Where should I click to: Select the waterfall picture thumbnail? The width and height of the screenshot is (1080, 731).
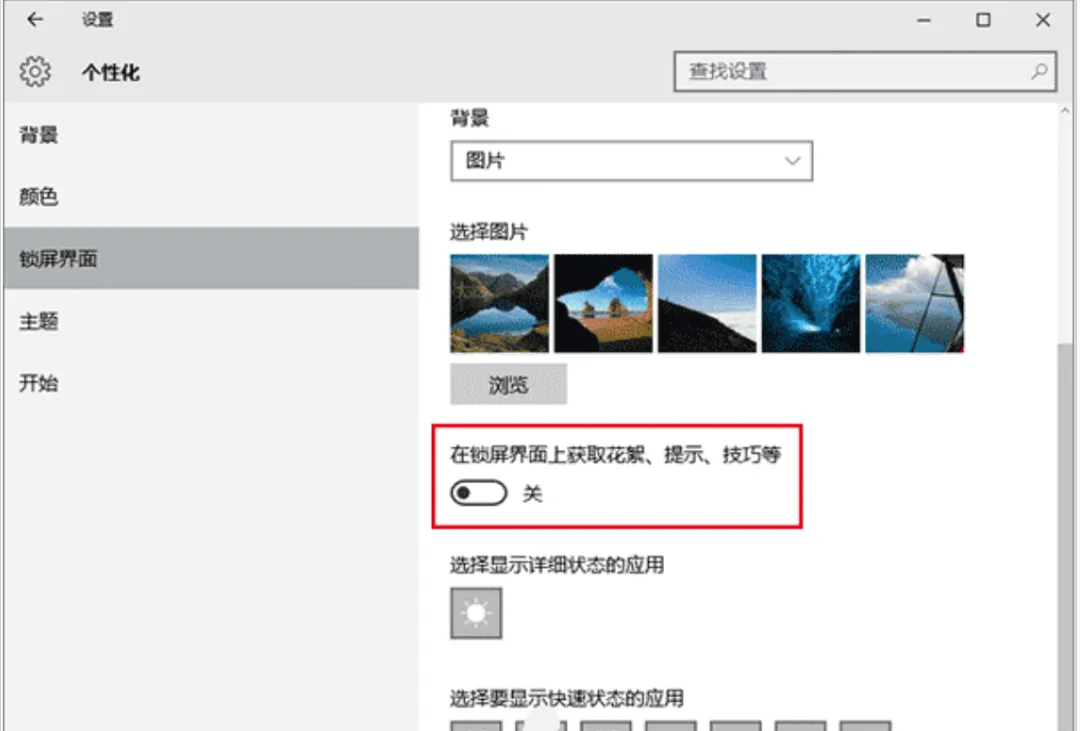point(810,302)
